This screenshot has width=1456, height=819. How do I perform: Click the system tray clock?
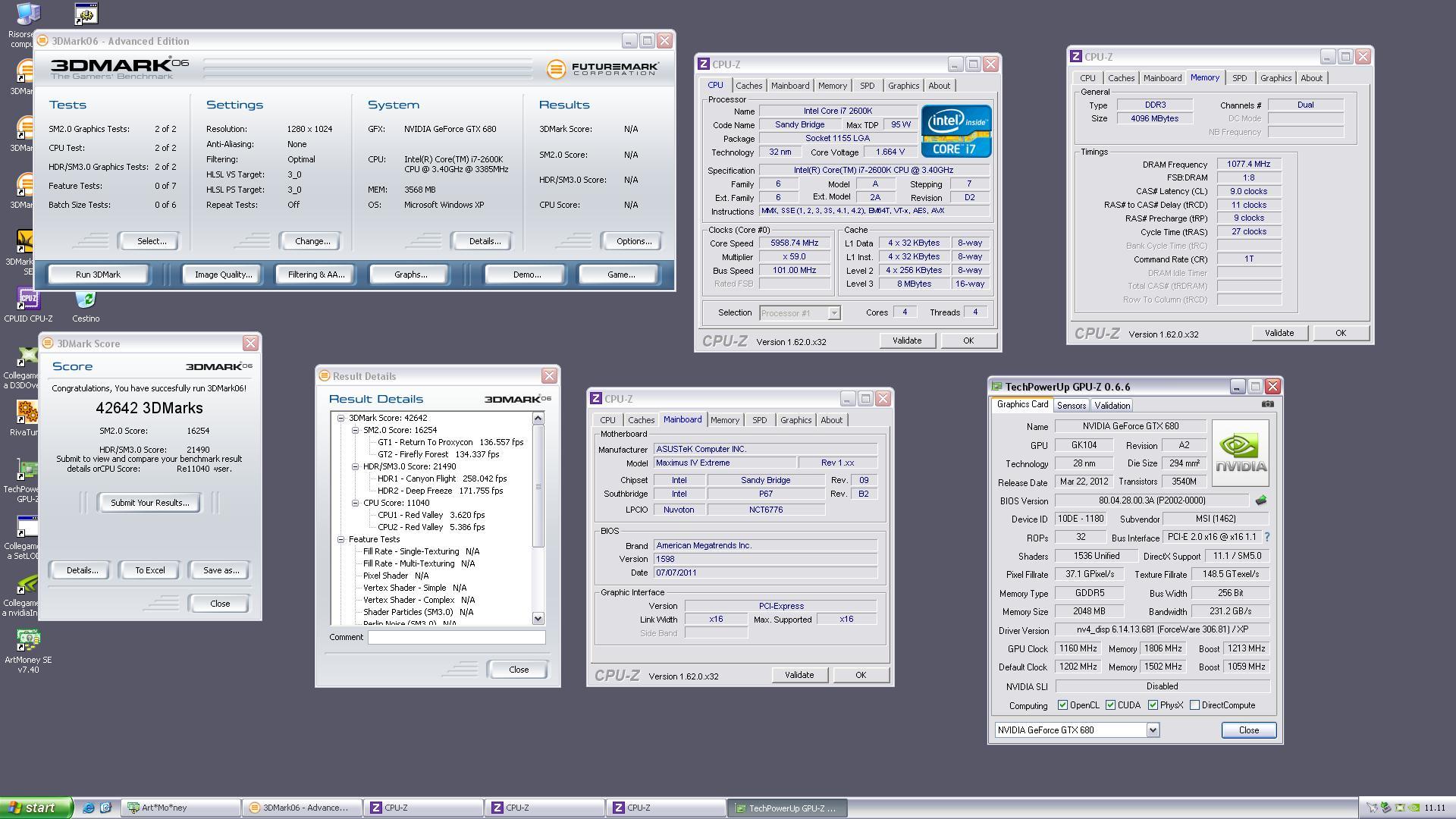1434,808
